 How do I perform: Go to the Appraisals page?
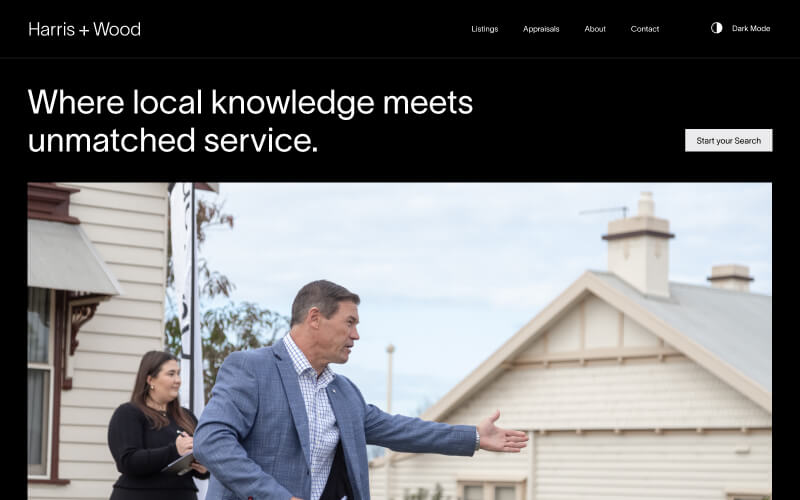click(x=541, y=29)
